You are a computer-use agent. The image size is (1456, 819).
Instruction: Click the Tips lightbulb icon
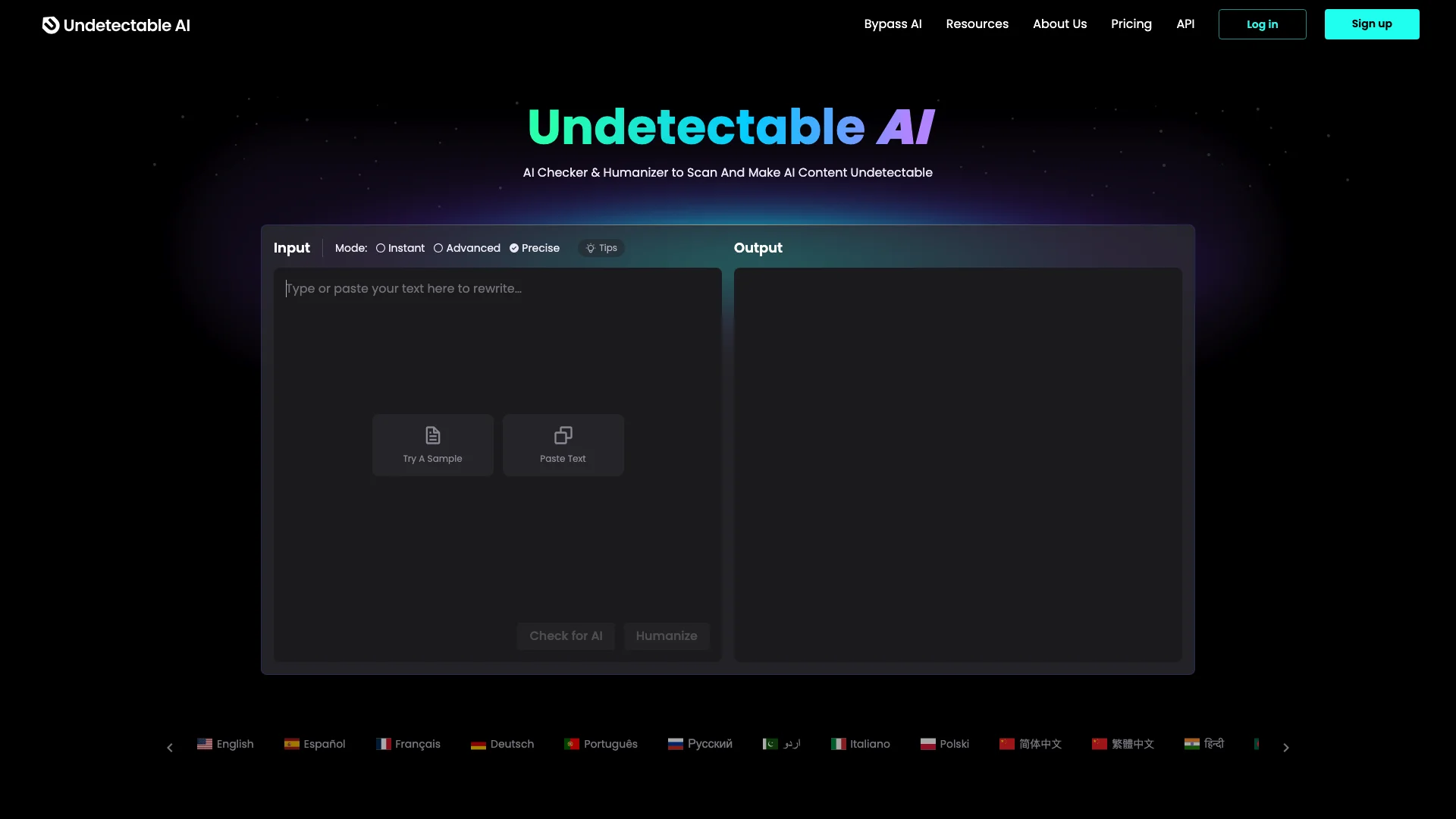pyautogui.click(x=590, y=248)
